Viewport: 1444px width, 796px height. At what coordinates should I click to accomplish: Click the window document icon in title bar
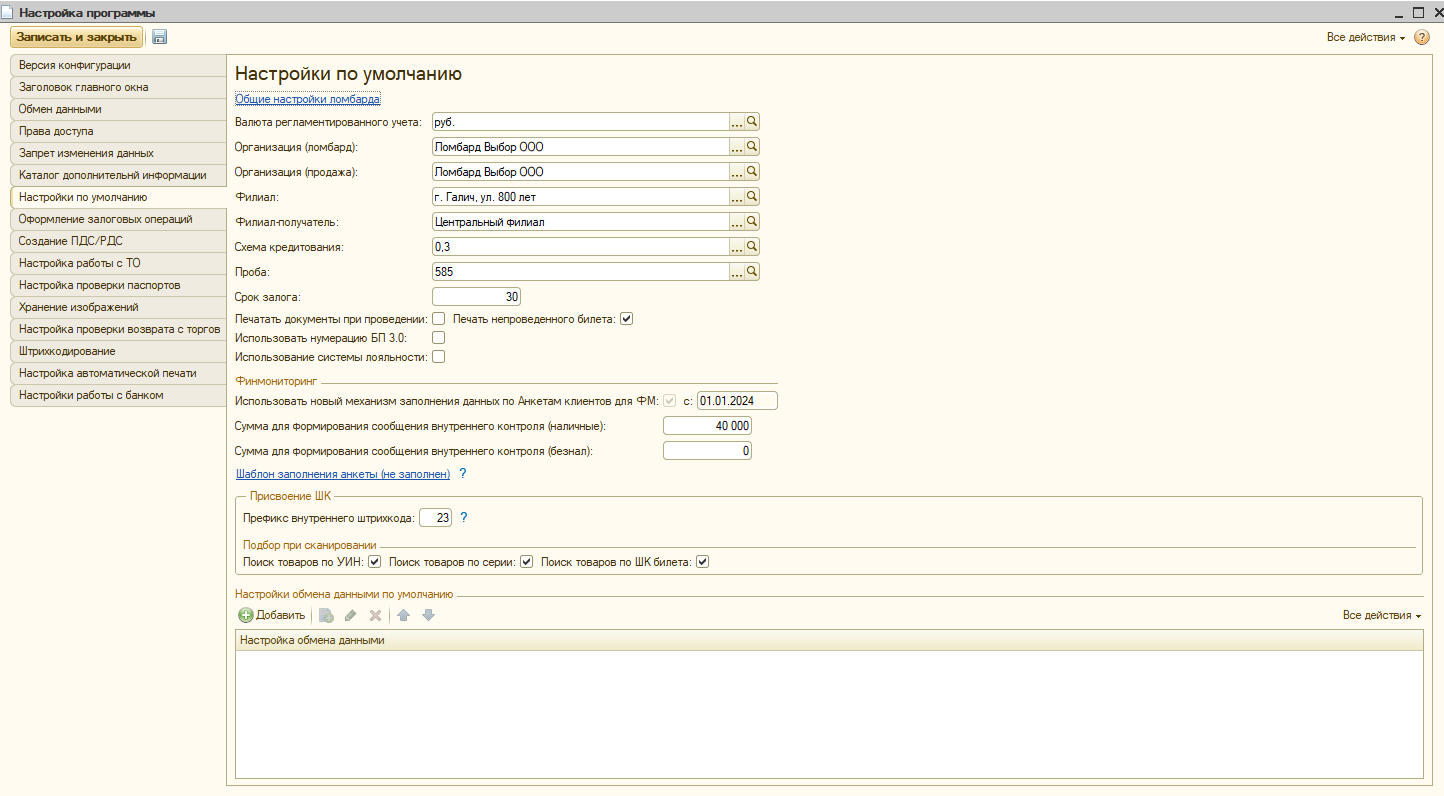click(8, 12)
